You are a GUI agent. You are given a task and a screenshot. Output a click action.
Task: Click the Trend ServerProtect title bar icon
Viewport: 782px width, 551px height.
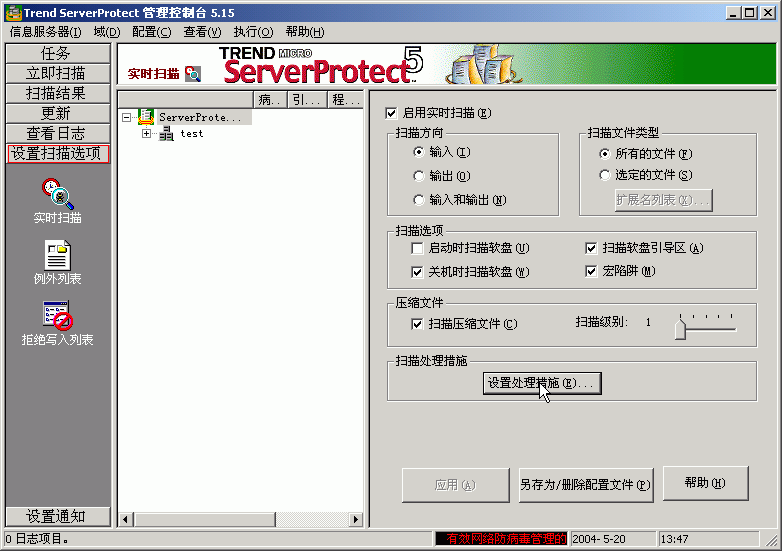(x=13, y=12)
